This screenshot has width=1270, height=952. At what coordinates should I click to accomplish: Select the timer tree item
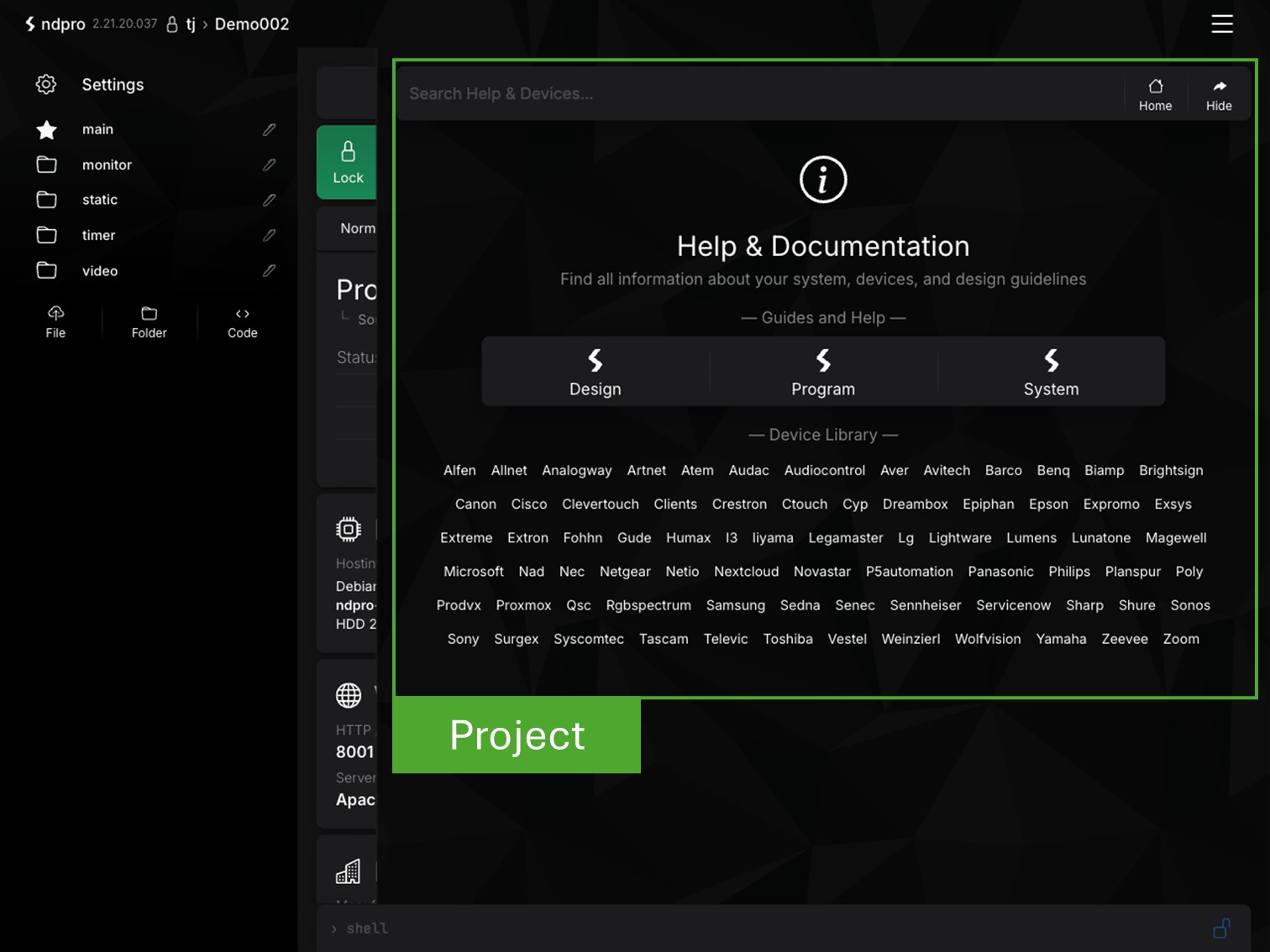click(x=98, y=235)
